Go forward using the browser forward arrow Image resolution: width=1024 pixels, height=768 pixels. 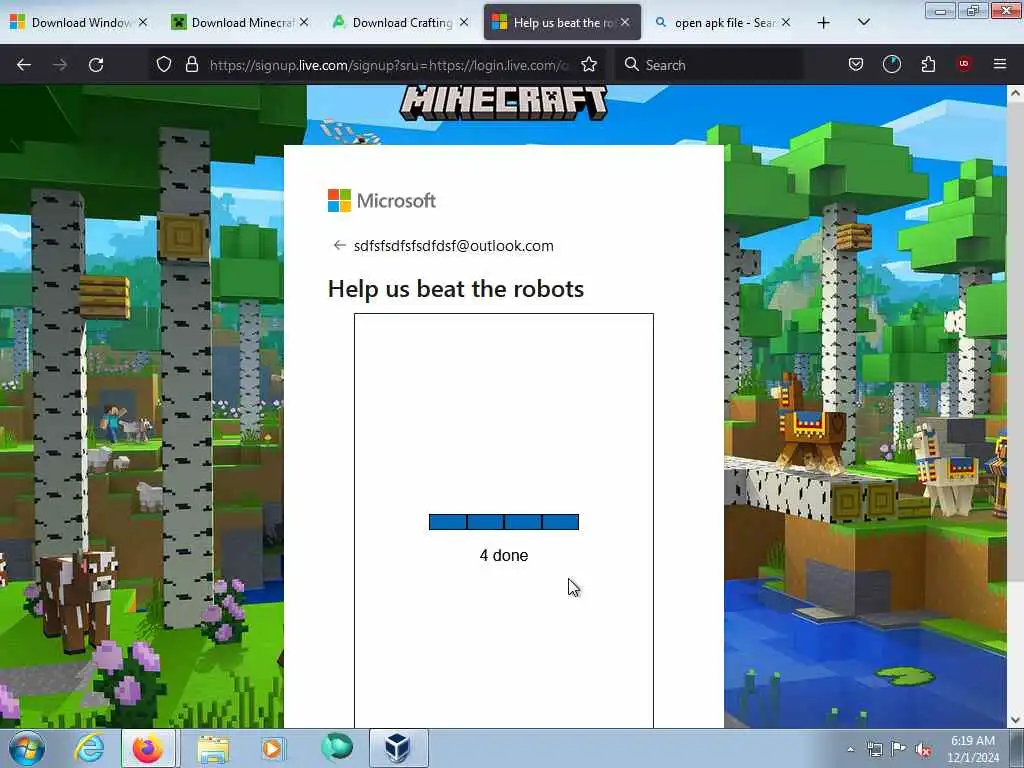tap(60, 65)
